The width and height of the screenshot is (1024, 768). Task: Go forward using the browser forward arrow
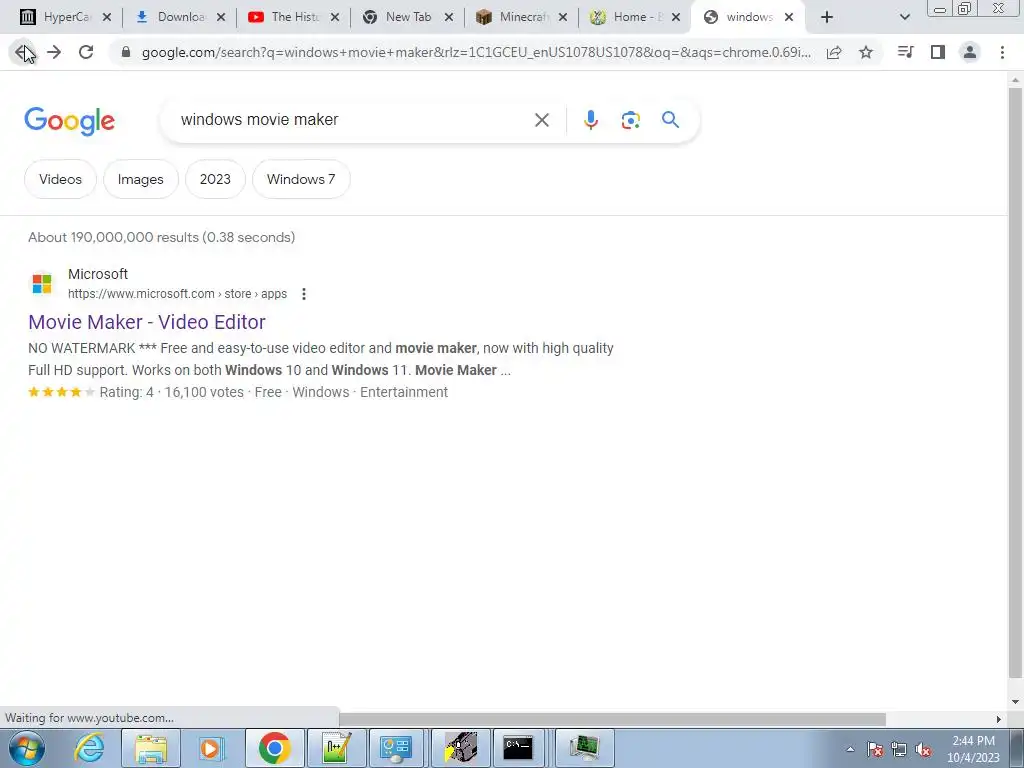pos(54,52)
